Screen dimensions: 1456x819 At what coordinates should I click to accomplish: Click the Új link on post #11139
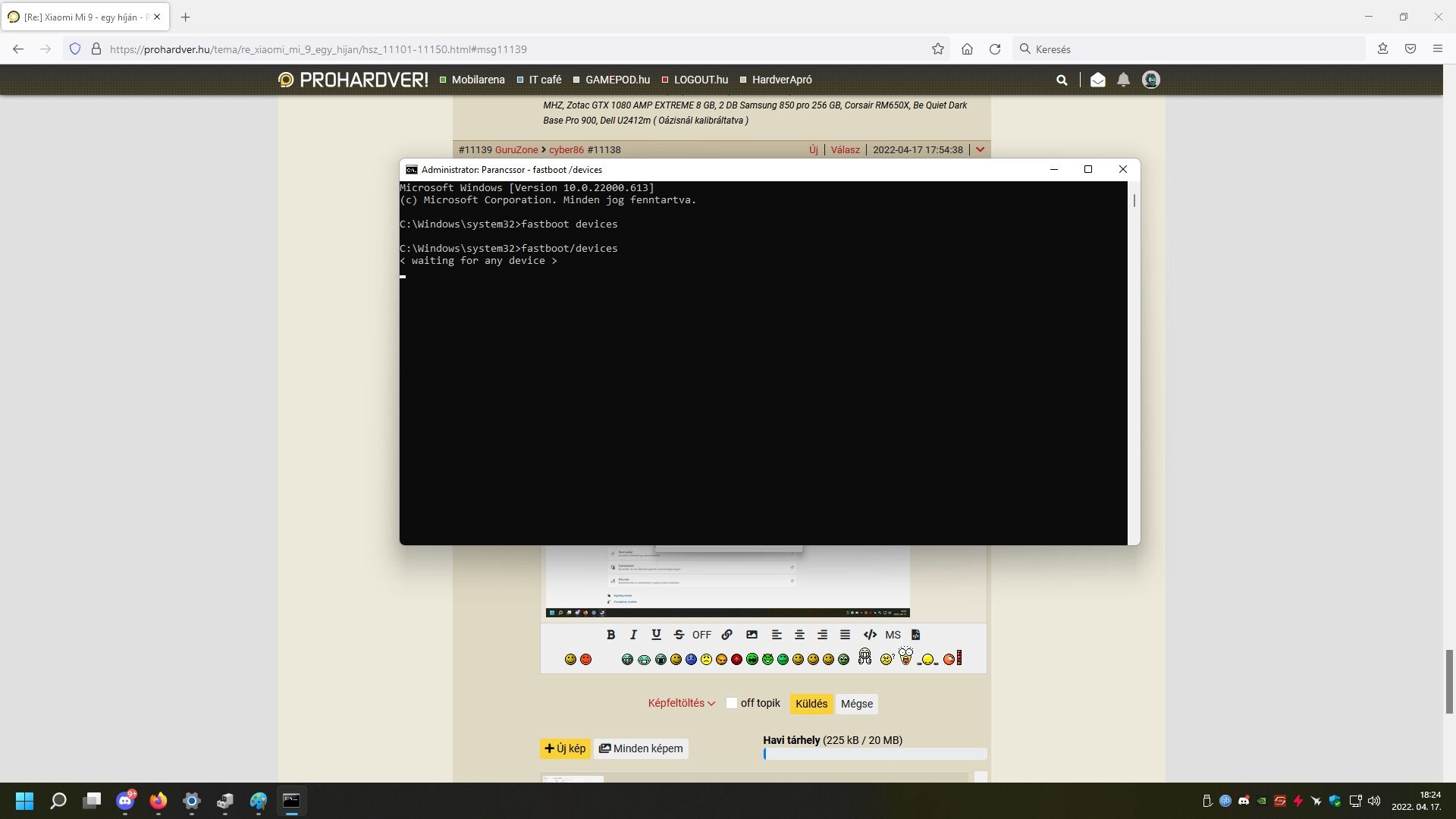tap(813, 149)
